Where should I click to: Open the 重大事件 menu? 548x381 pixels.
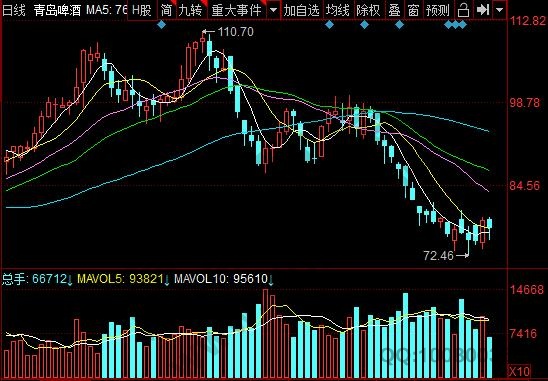237,10
